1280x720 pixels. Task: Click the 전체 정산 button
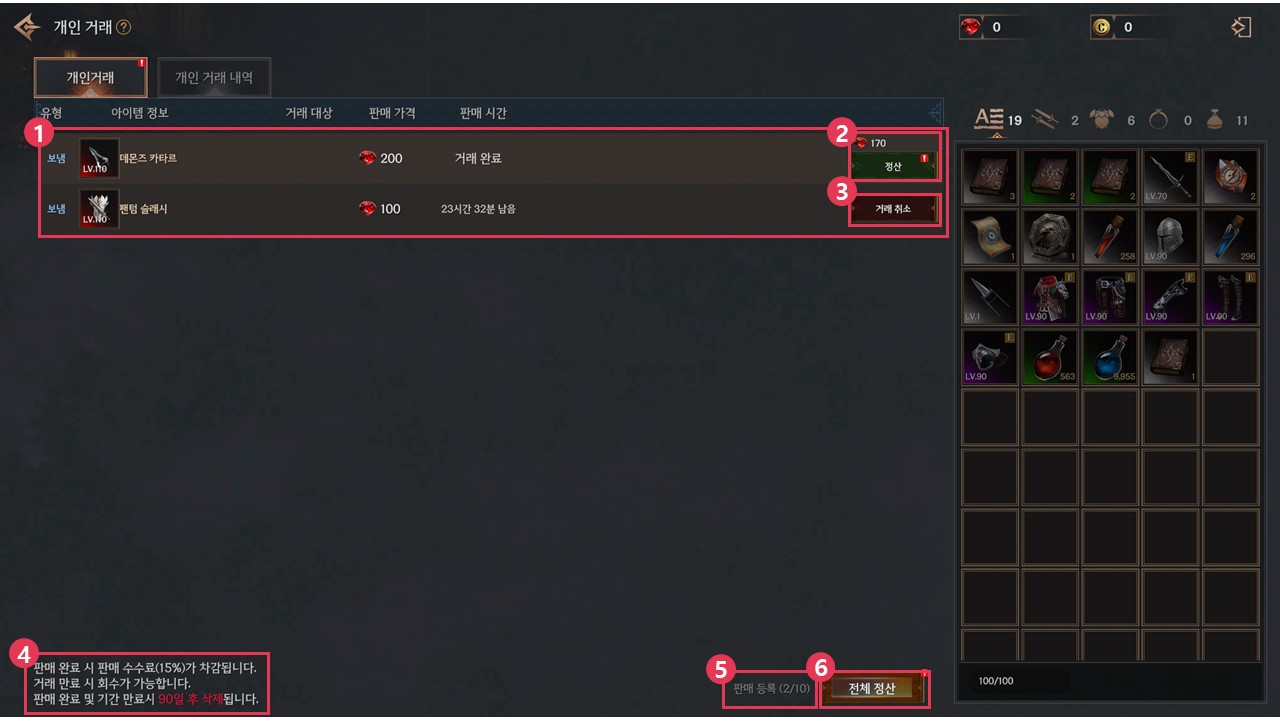[x=872, y=689]
